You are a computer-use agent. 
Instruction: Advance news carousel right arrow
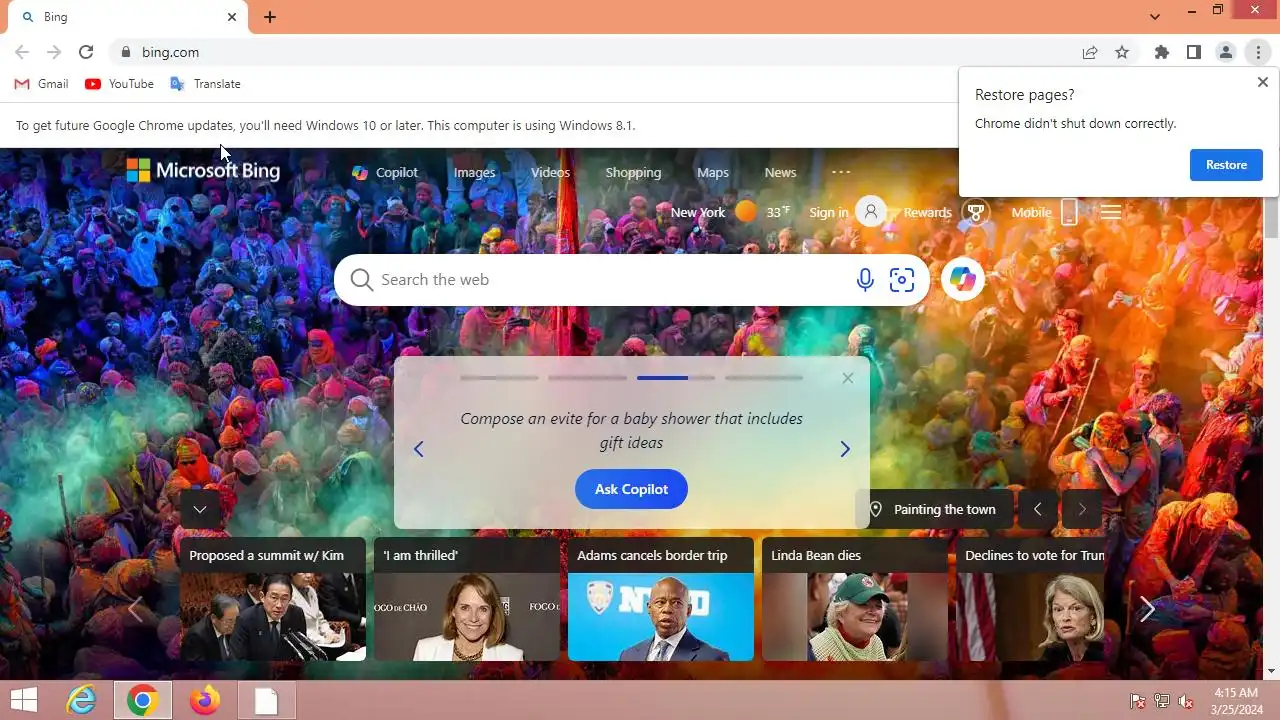1147,609
